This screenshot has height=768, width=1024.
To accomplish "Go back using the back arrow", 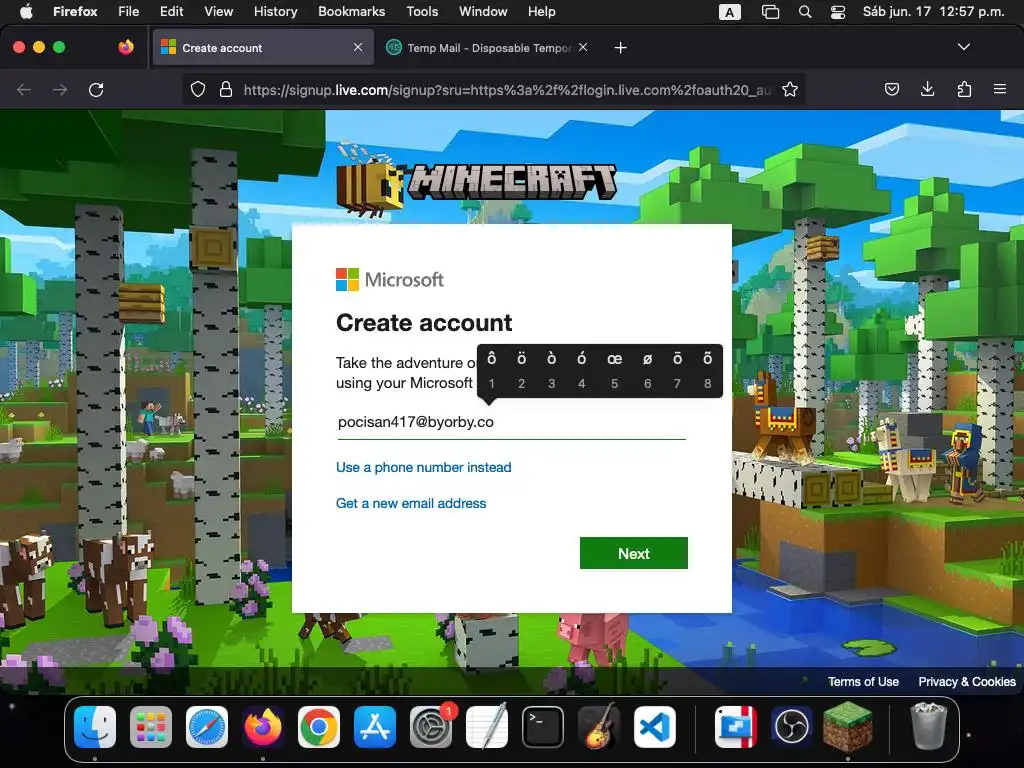I will (x=24, y=89).
